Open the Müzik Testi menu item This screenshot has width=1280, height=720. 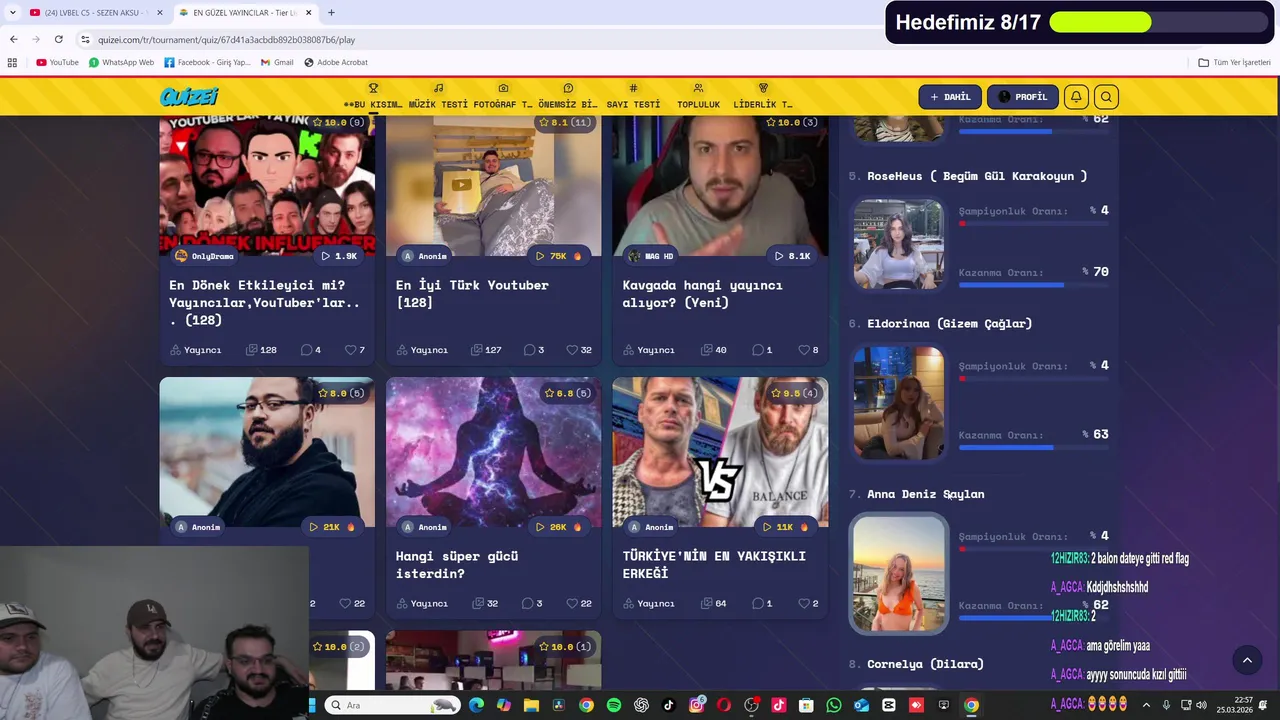pos(438,97)
